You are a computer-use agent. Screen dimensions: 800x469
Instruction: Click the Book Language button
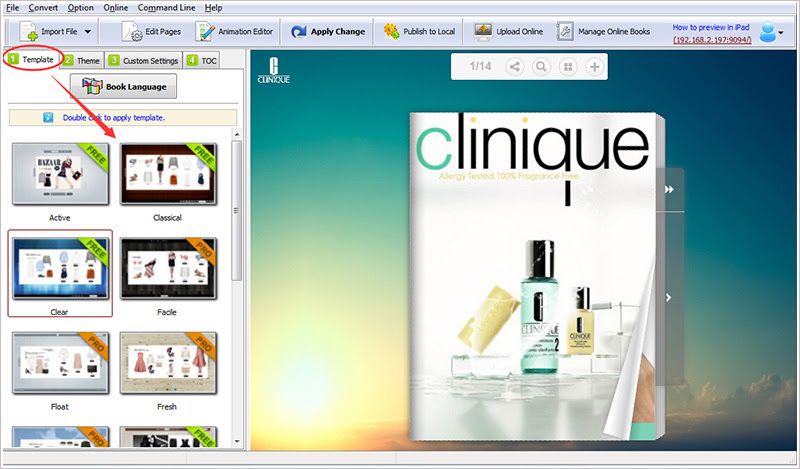point(123,86)
